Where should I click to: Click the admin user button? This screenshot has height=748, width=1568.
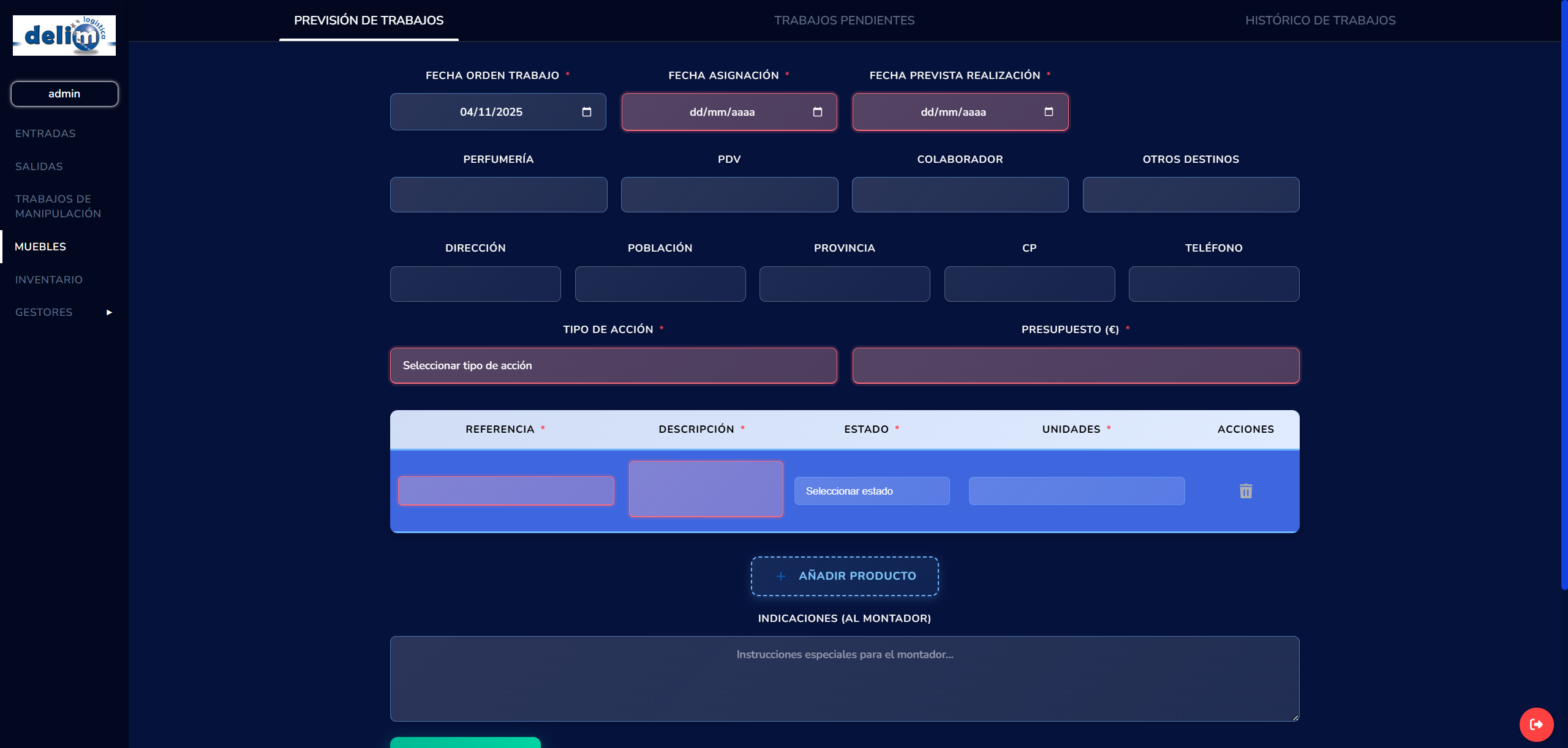(64, 94)
